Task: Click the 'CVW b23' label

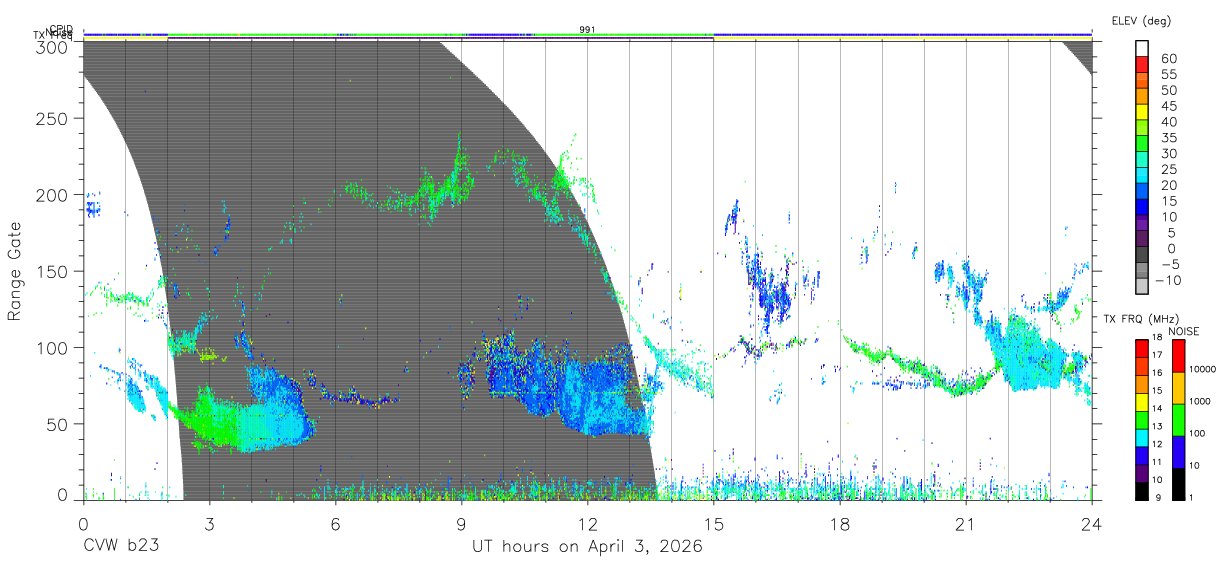Action: click(121, 547)
